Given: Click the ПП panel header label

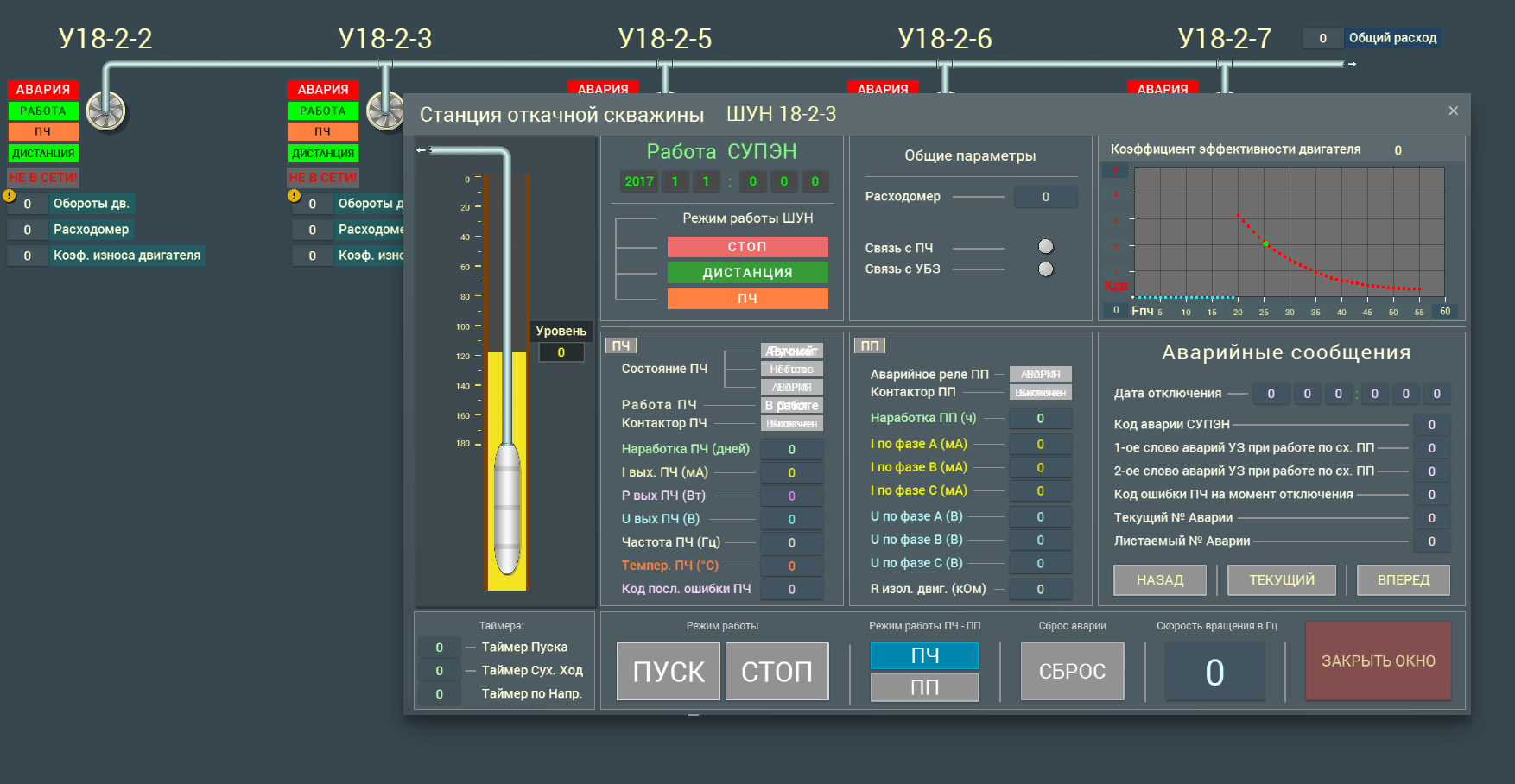Looking at the screenshot, I should [x=870, y=345].
